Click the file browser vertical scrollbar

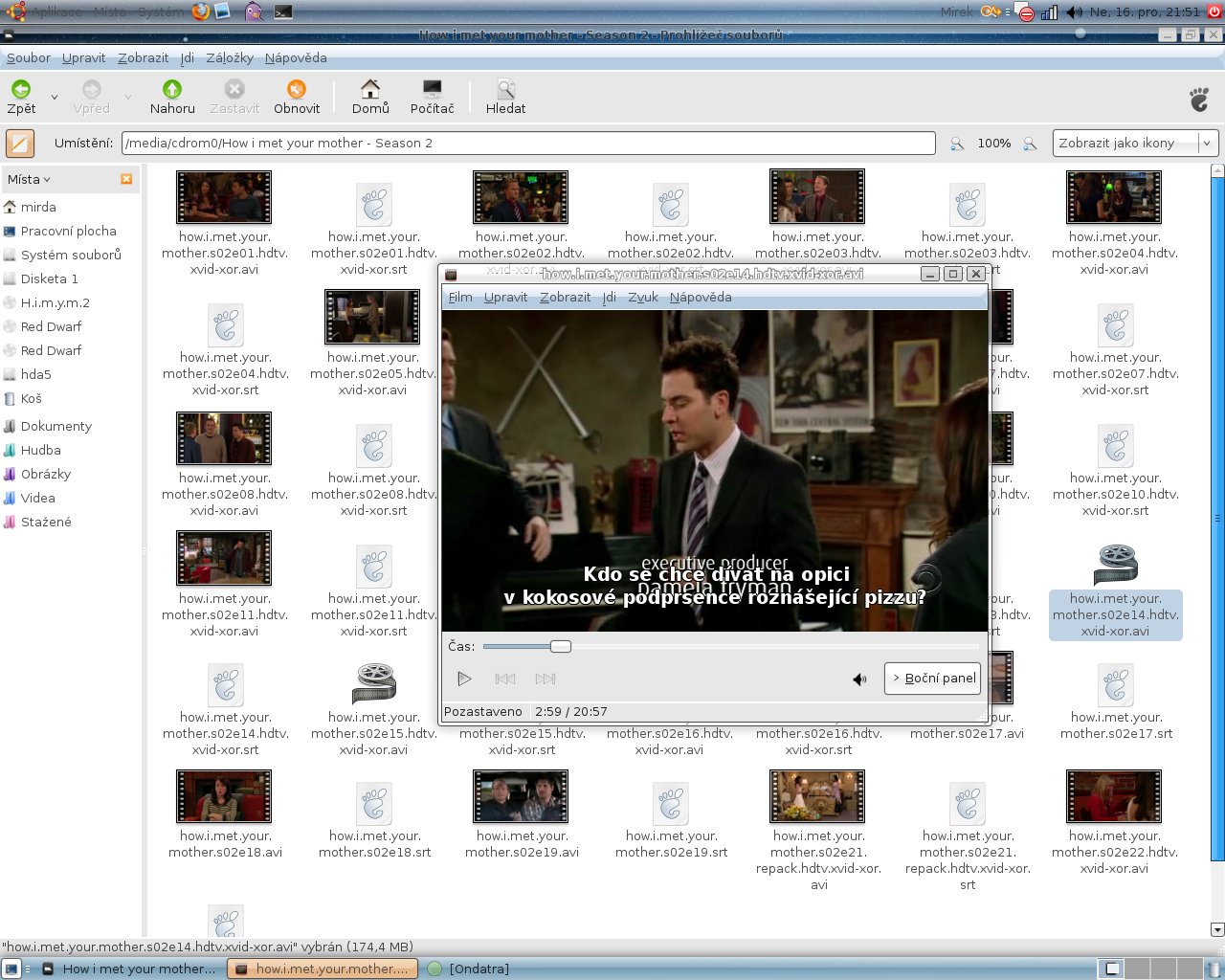(1217, 517)
